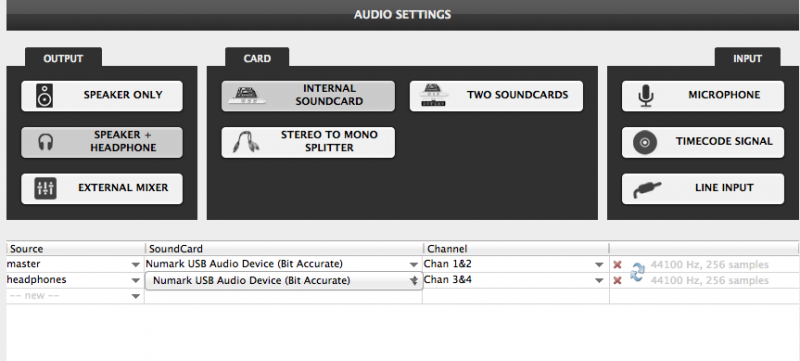Click the mixer faders icon on External Mixer
Viewport: 800px width, 361px height.
pos(45,189)
